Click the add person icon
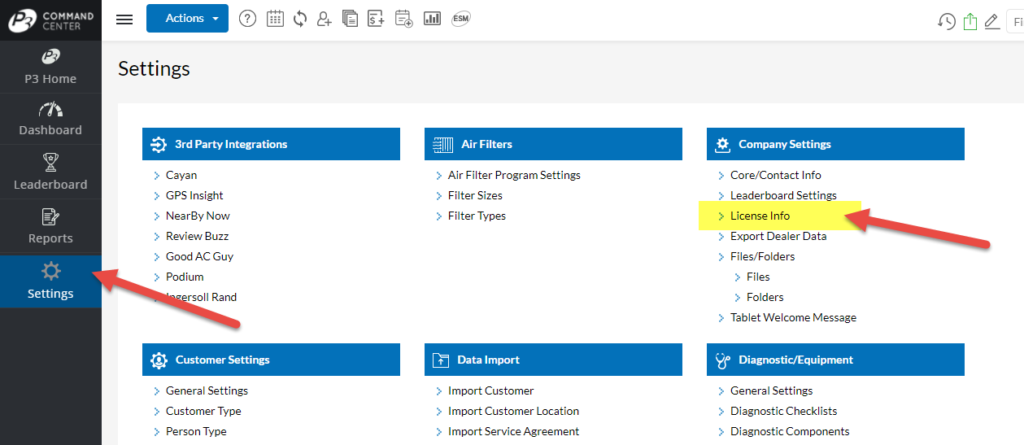The height and width of the screenshot is (445, 1024). point(324,19)
